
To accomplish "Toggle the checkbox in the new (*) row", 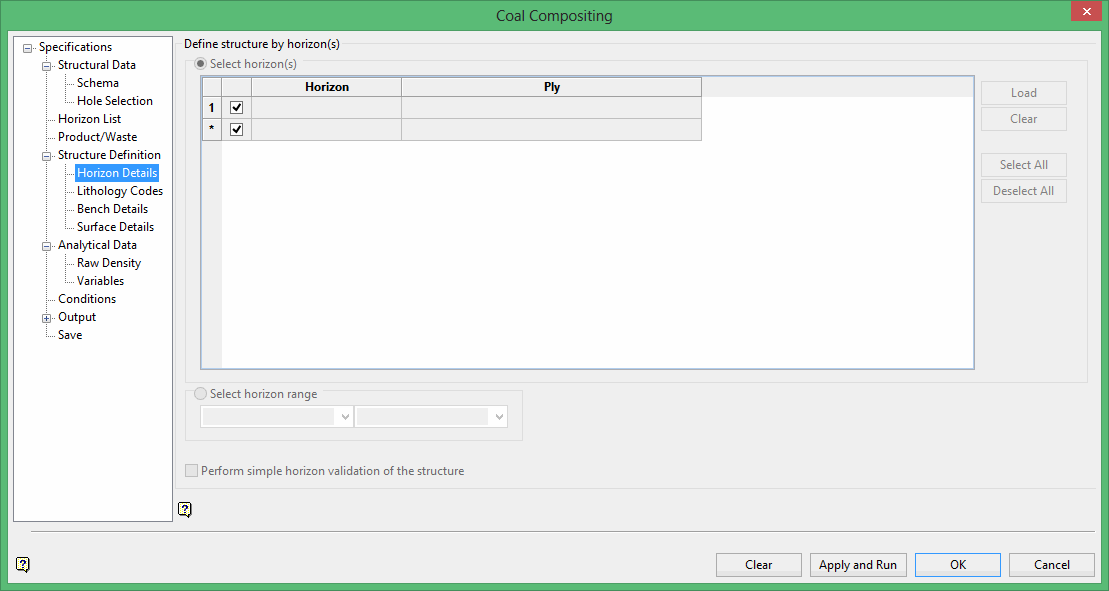I will pos(237,130).
